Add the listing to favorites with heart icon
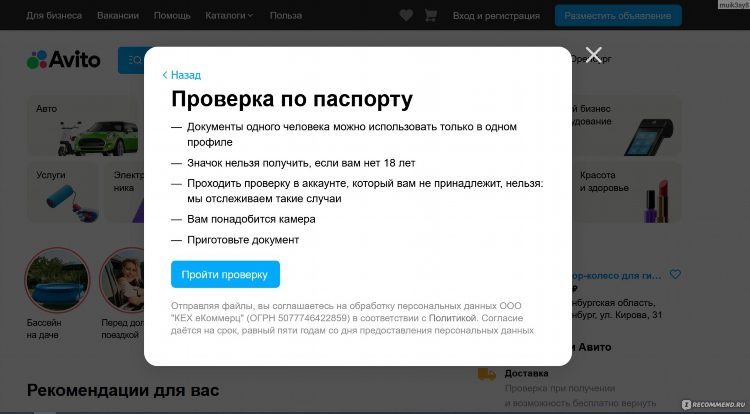 point(675,274)
